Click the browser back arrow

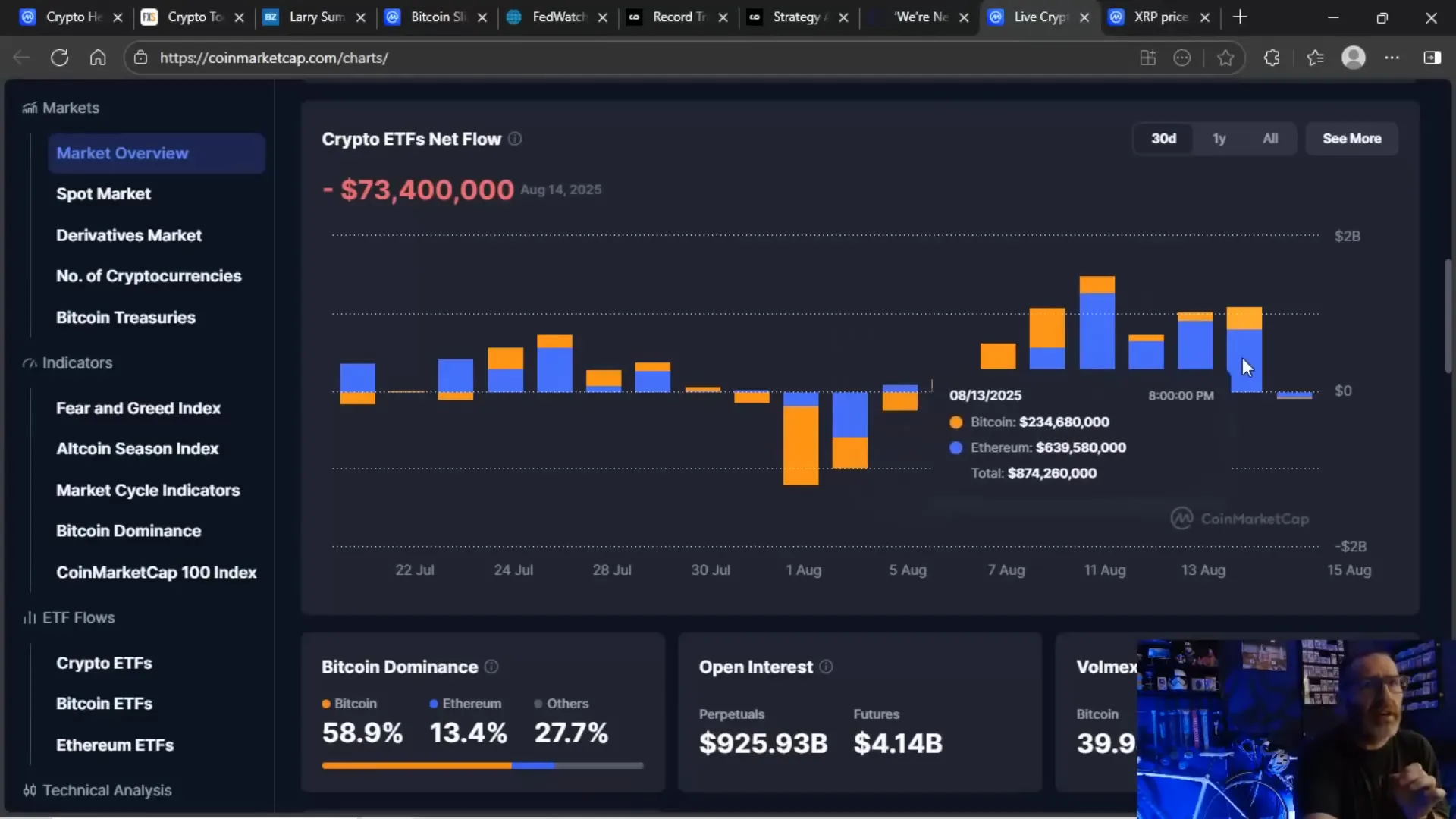(21, 58)
